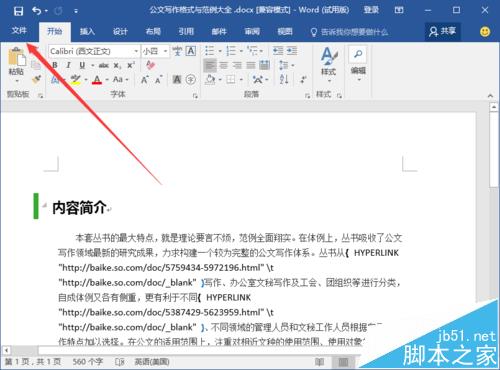This screenshot has height=370, width=500.
Task: Click 登录 (Sign in) in title bar
Action: [x=371, y=10]
